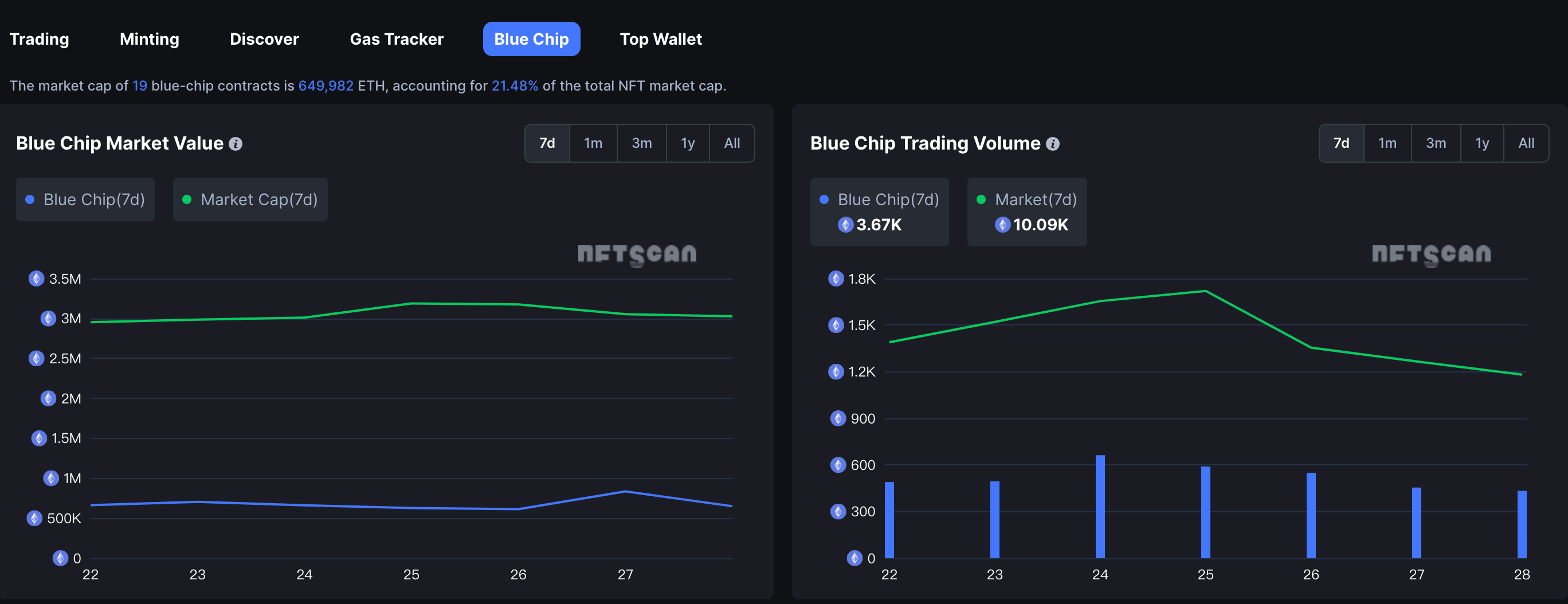
Task: Select 1m range for Market Value chart
Action: tap(593, 143)
